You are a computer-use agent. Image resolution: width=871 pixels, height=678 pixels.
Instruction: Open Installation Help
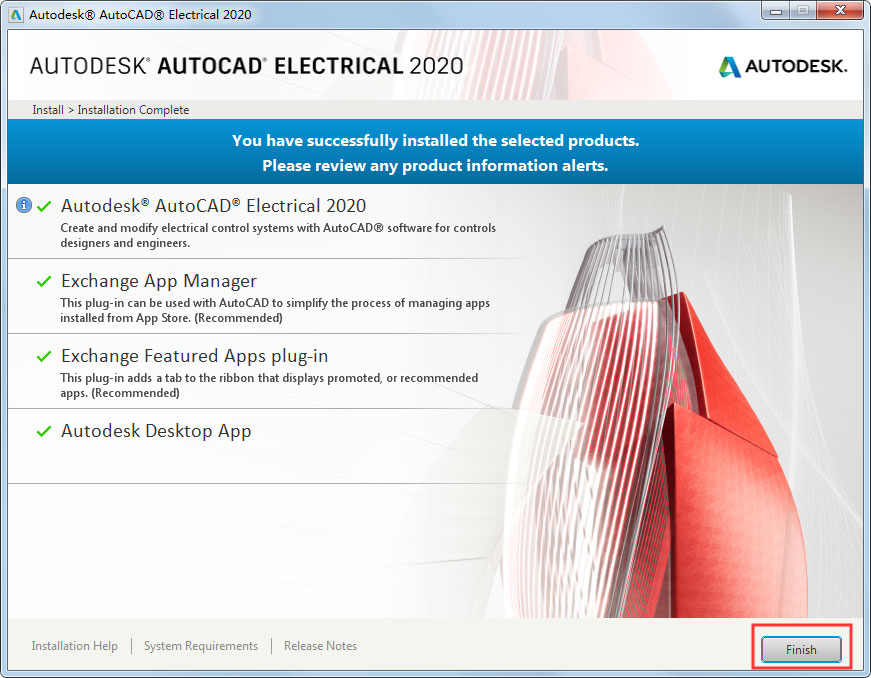(x=74, y=646)
